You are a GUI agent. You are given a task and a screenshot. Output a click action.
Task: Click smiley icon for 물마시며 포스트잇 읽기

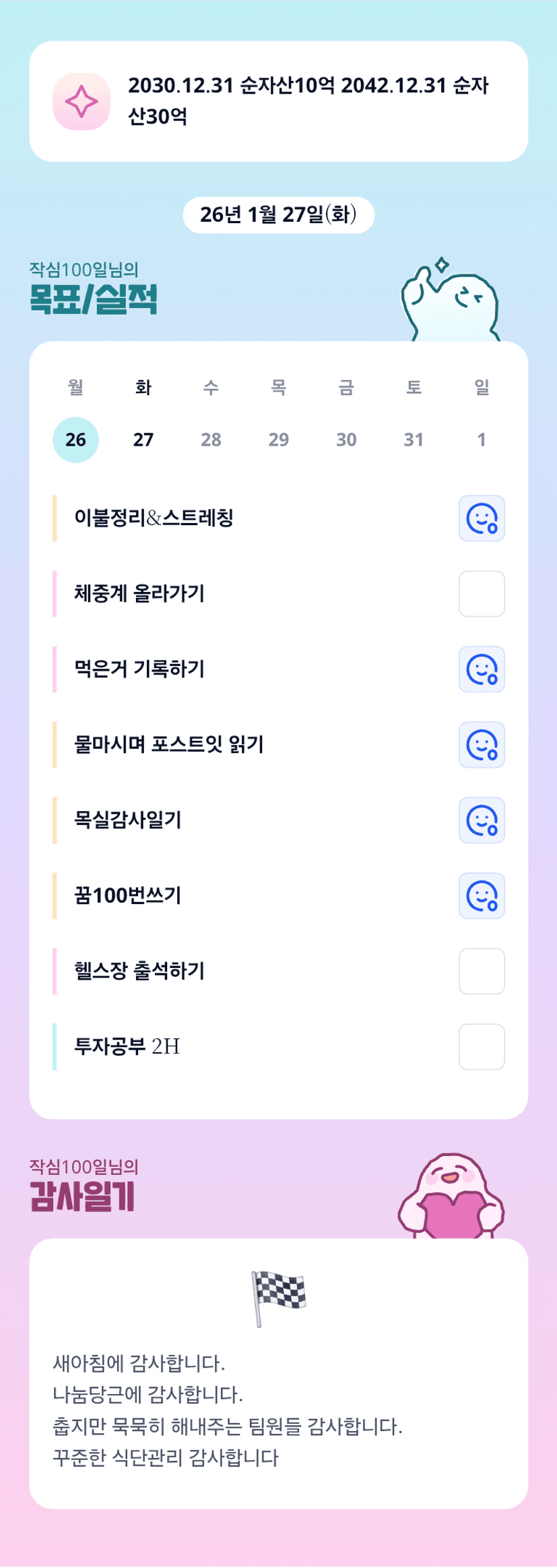pos(482,745)
